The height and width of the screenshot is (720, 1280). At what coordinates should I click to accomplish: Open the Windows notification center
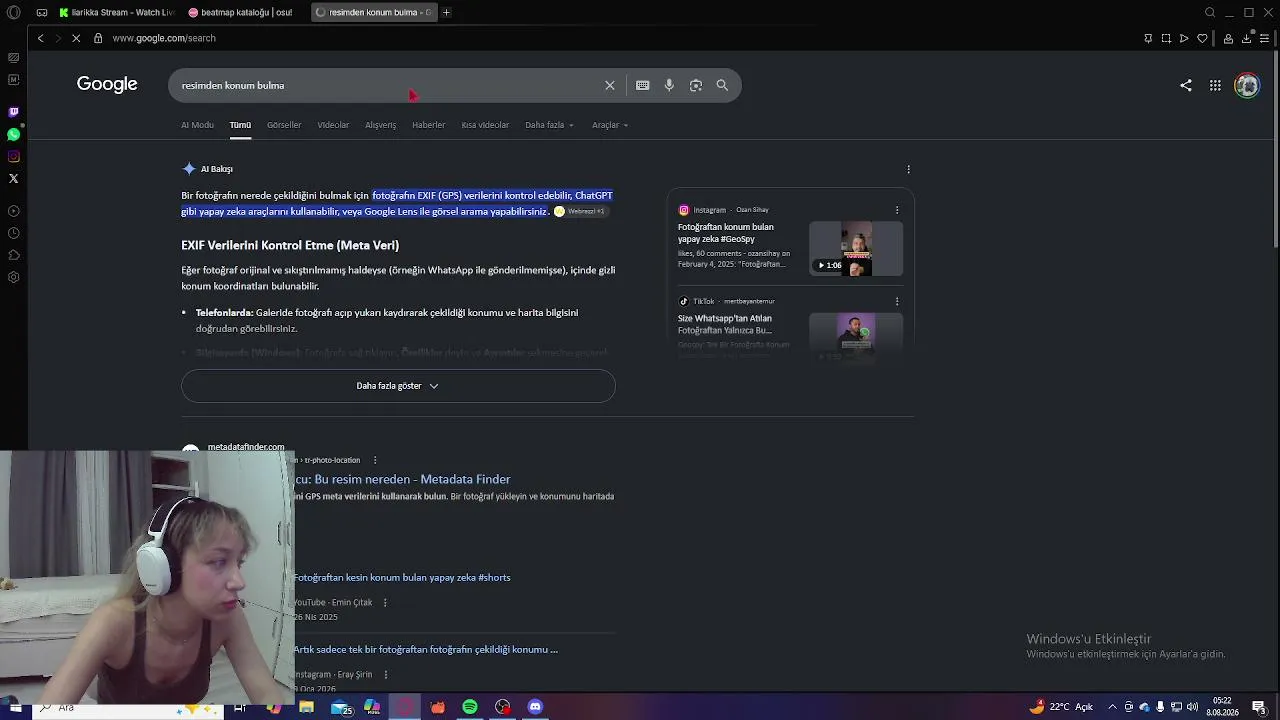click(x=1259, y=707)
